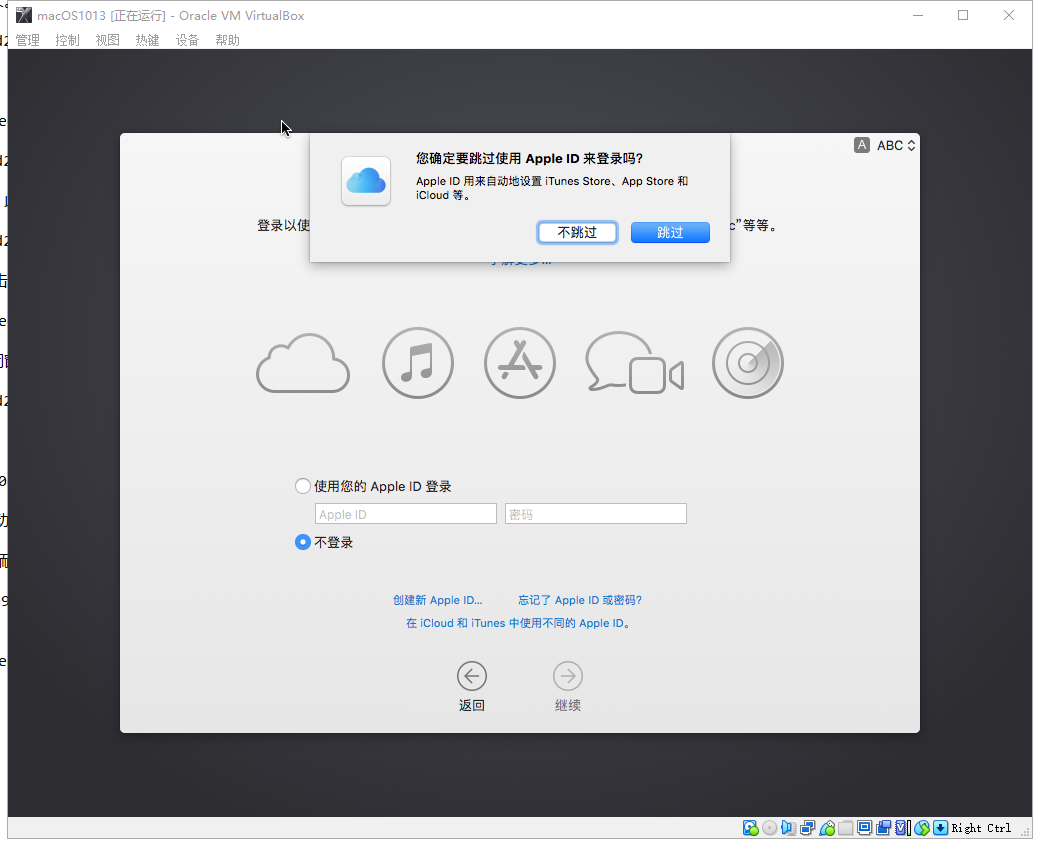This screenshot has width=1040, height=846.
Task: Click the input source A icon
Action: [862, 145]
